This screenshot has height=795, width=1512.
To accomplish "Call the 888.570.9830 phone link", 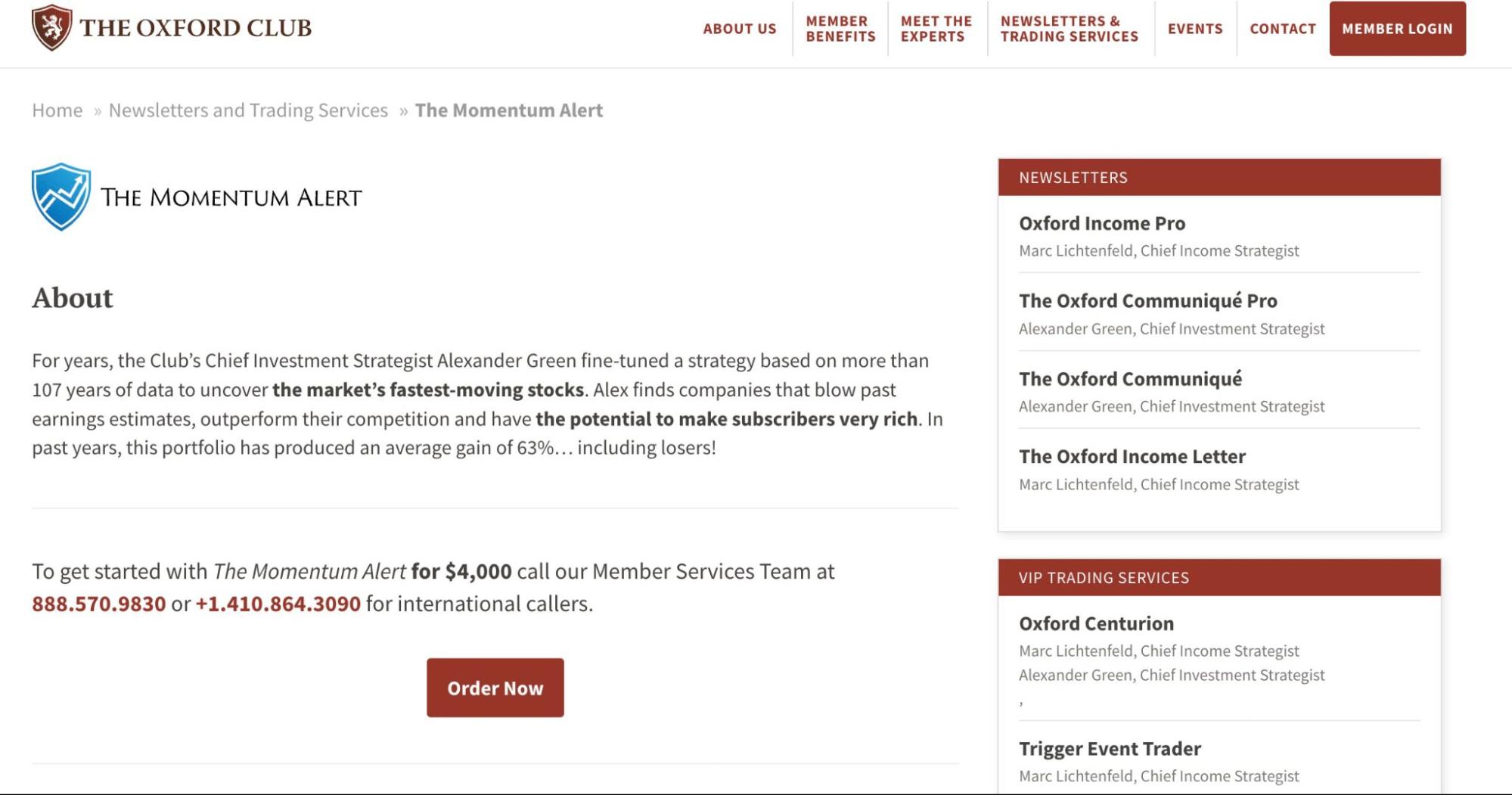I will click(98, 604).
